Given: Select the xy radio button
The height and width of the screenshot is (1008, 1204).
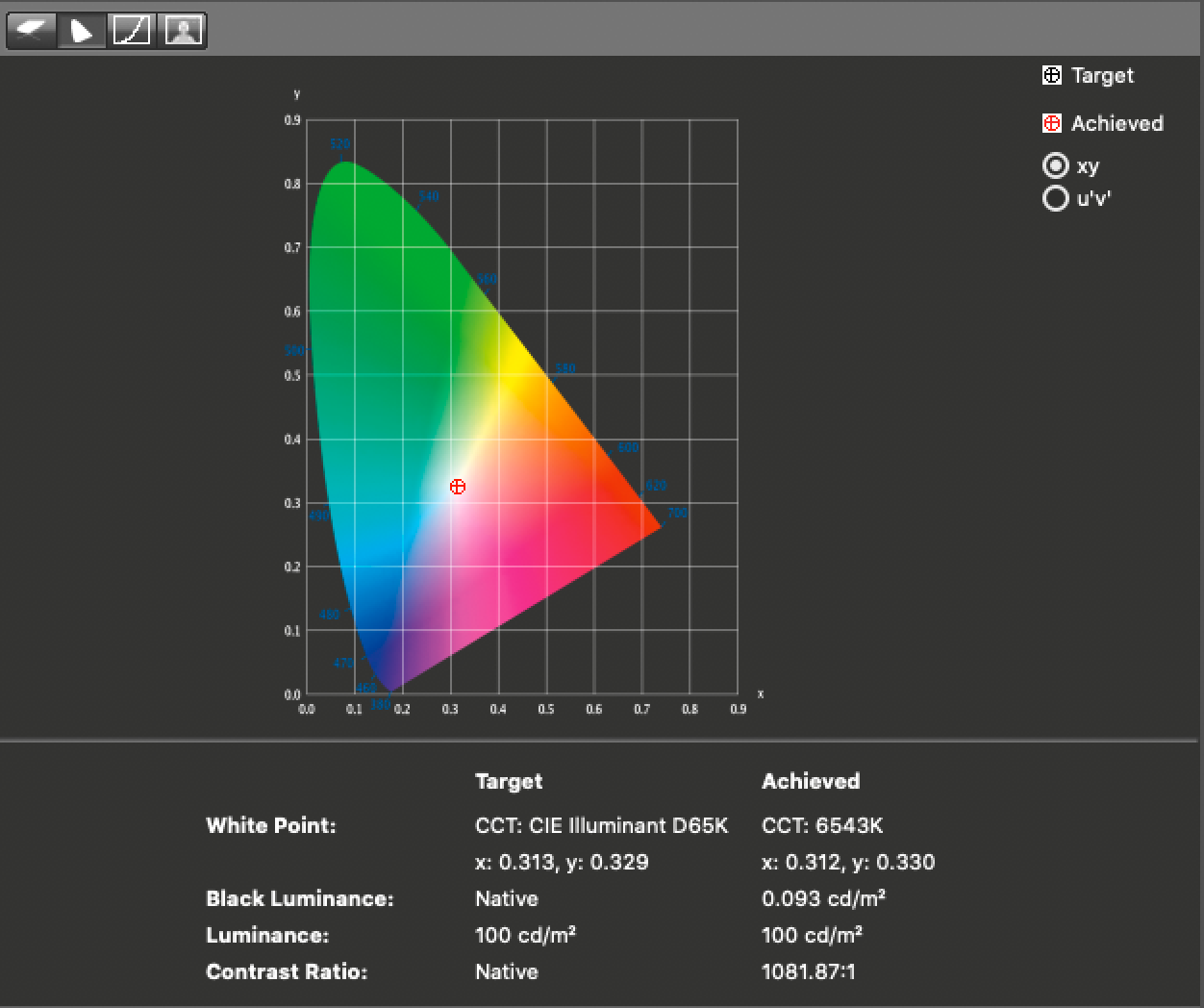Looking at the screenshot, I should click(1056, 165).
